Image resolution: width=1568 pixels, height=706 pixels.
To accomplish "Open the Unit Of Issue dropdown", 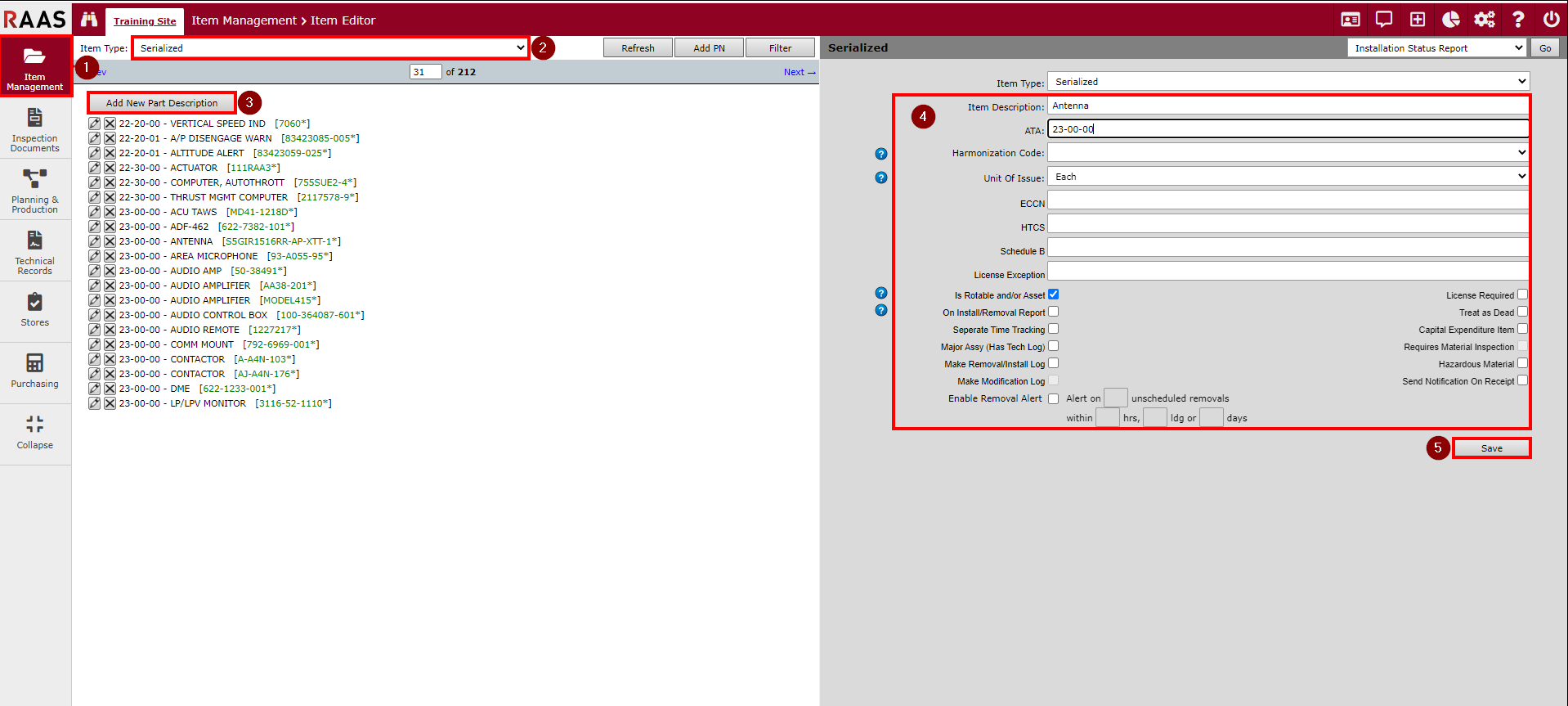I will pyautogui.click(x=1288, y=177).
